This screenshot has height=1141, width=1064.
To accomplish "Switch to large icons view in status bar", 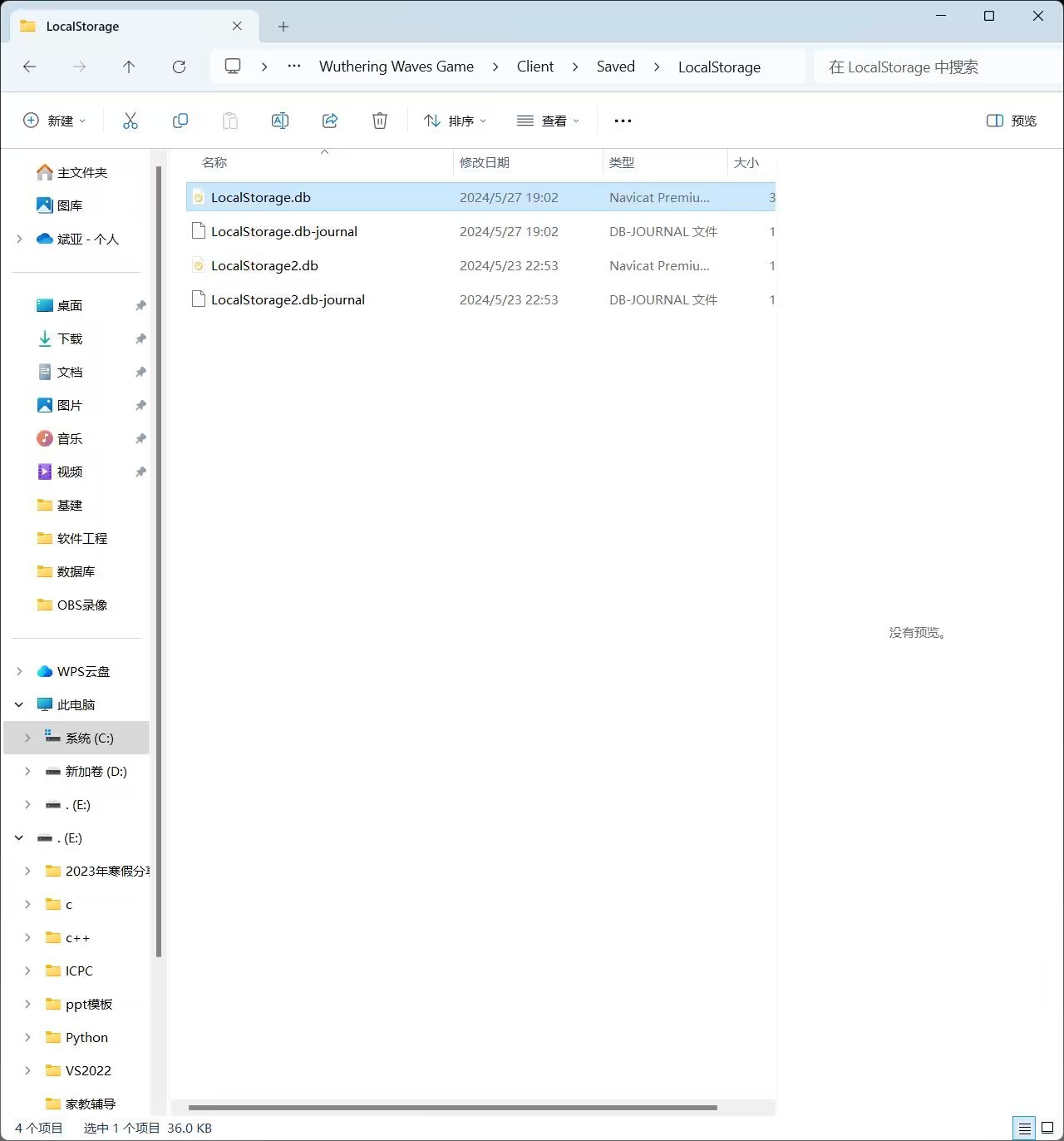I will pyautogui.click(x=1047, y=1129).
